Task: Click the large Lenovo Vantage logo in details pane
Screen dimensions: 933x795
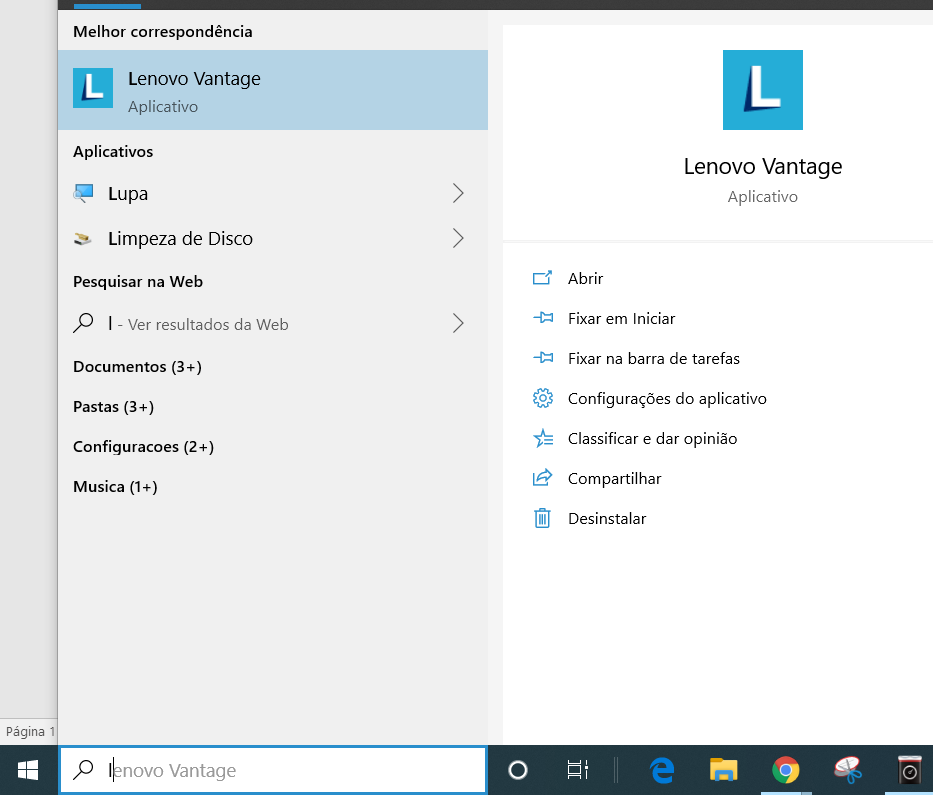Action: tap(762, 90)
